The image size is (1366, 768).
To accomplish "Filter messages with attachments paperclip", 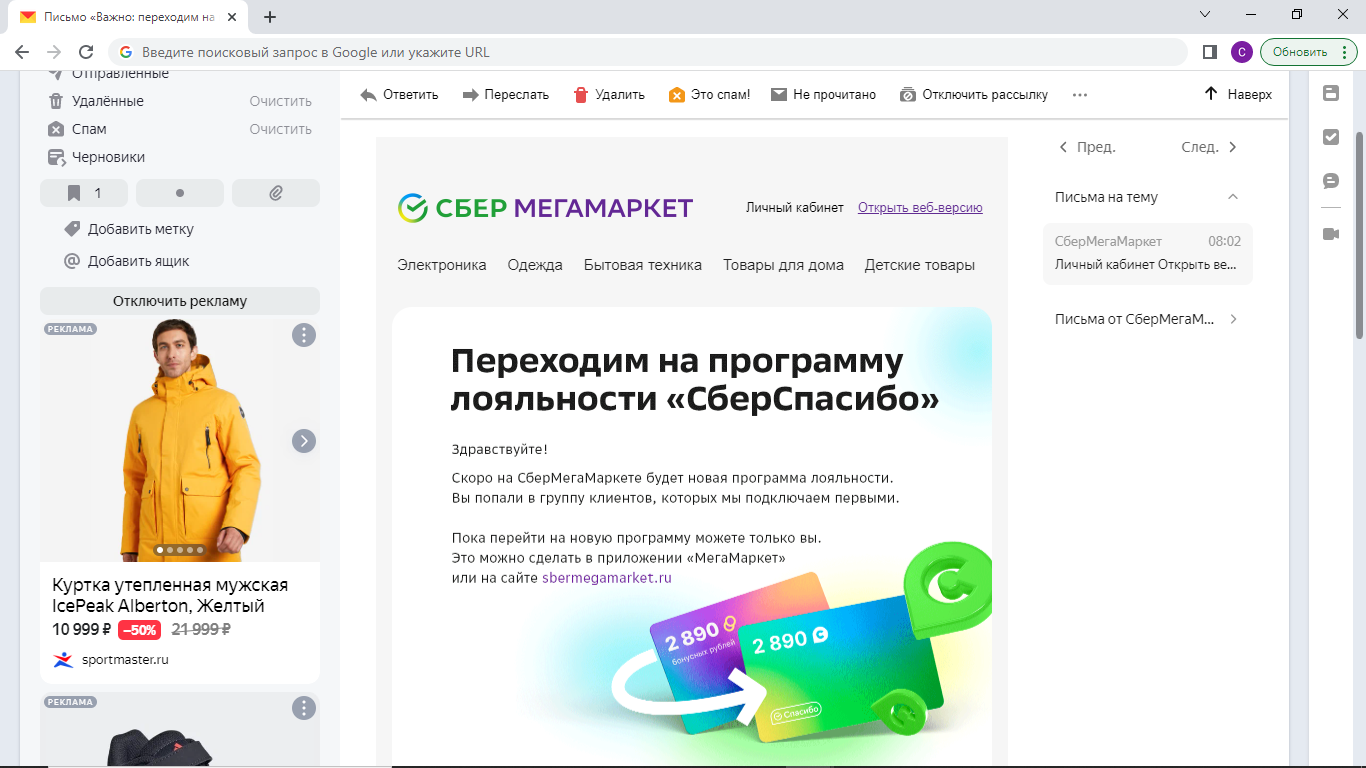I will tap(276, 193).
